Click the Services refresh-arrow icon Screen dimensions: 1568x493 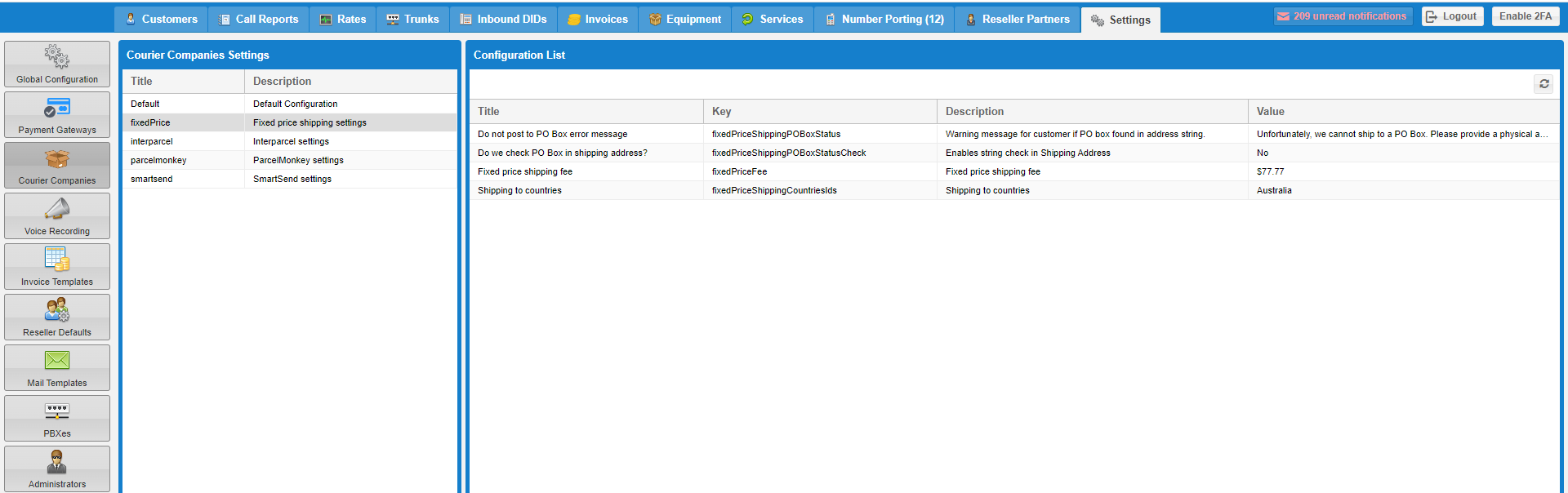coord(747,20)
